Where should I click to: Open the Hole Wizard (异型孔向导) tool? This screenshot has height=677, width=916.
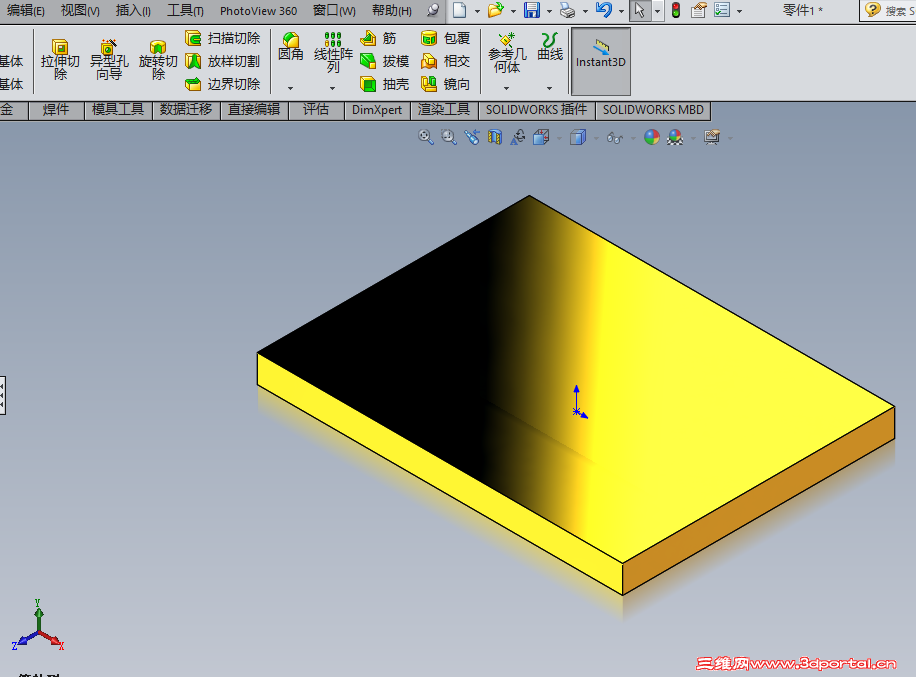[x=109, y=60]
